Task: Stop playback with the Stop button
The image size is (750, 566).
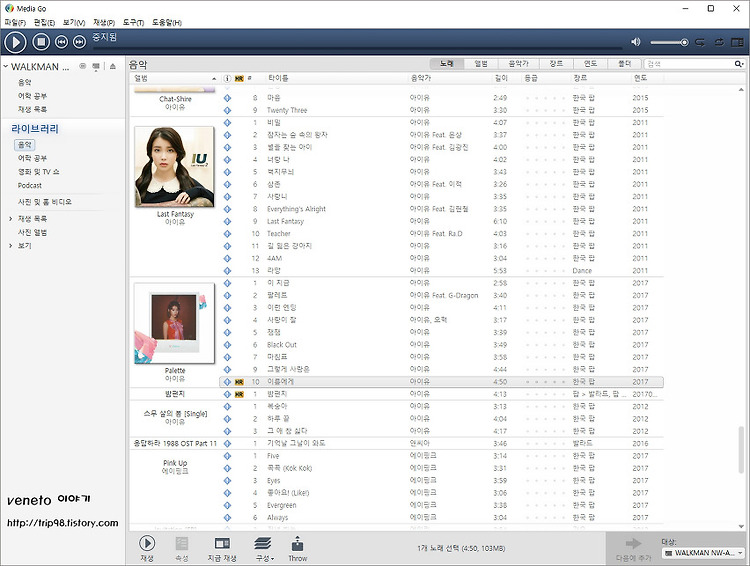Action: [41, 42]
